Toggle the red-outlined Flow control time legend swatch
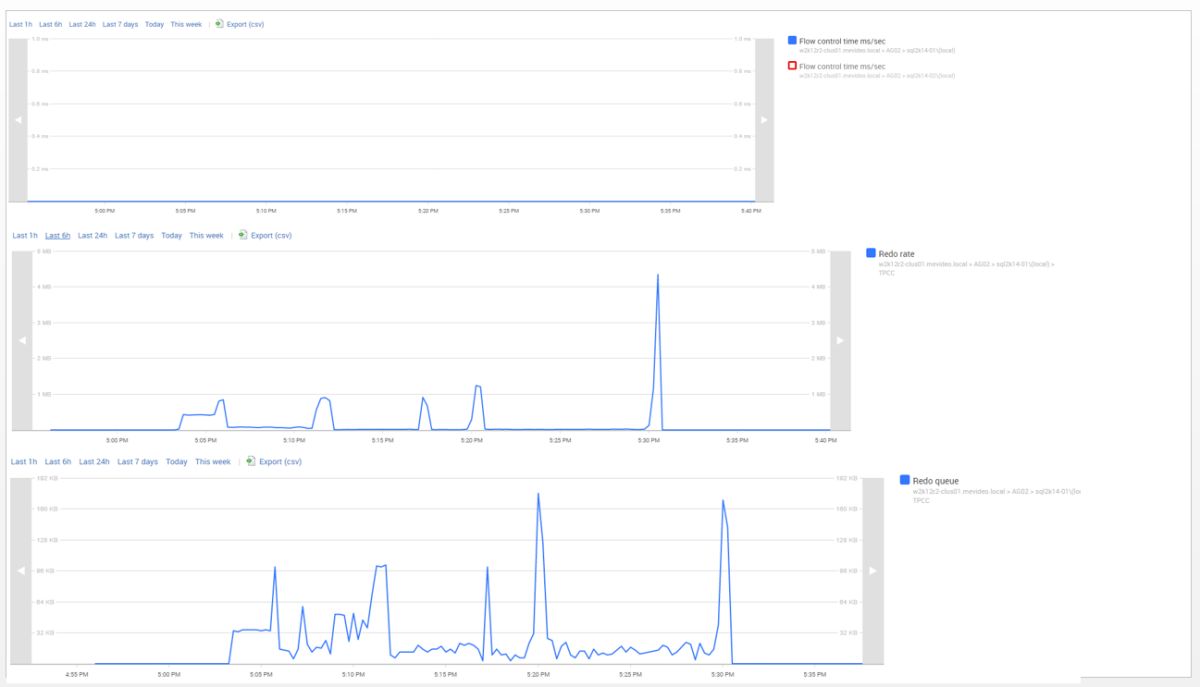Viewport: 1200px width, 687px height. tap(792, 66)
